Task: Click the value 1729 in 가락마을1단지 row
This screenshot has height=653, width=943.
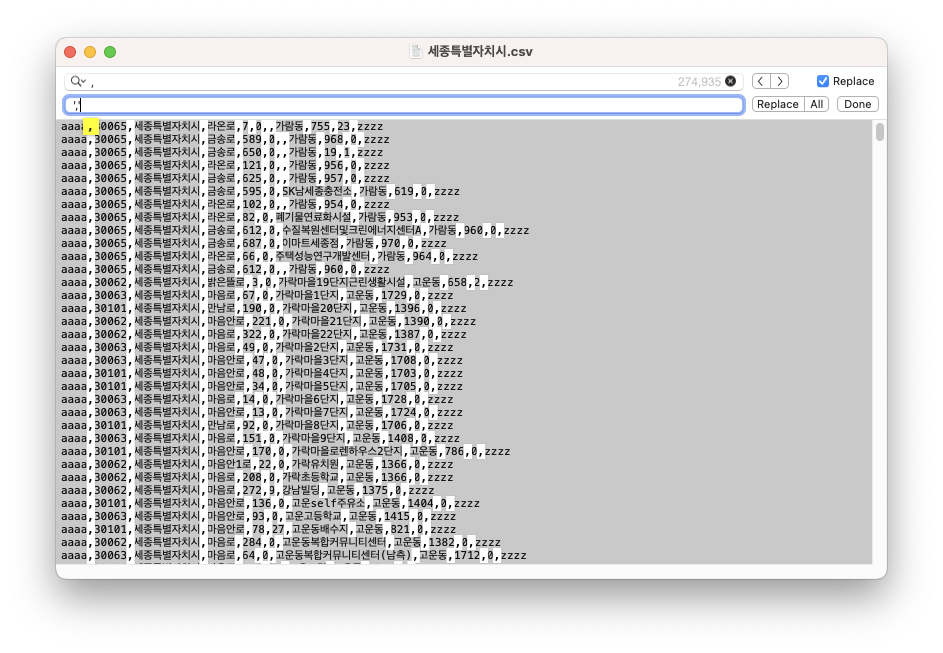Action: point(394,295)
